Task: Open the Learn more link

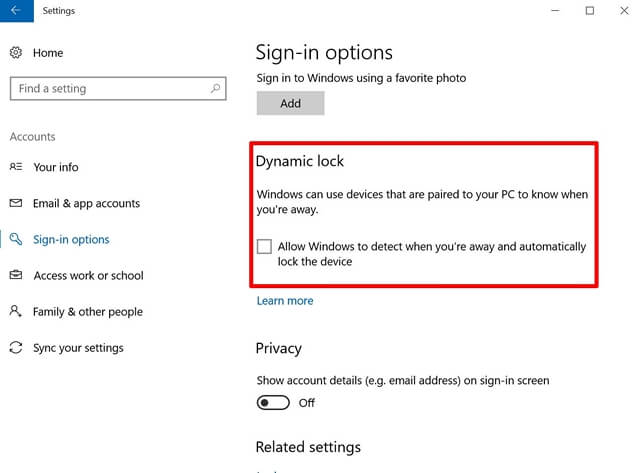Action: click(x=285, y=300)
